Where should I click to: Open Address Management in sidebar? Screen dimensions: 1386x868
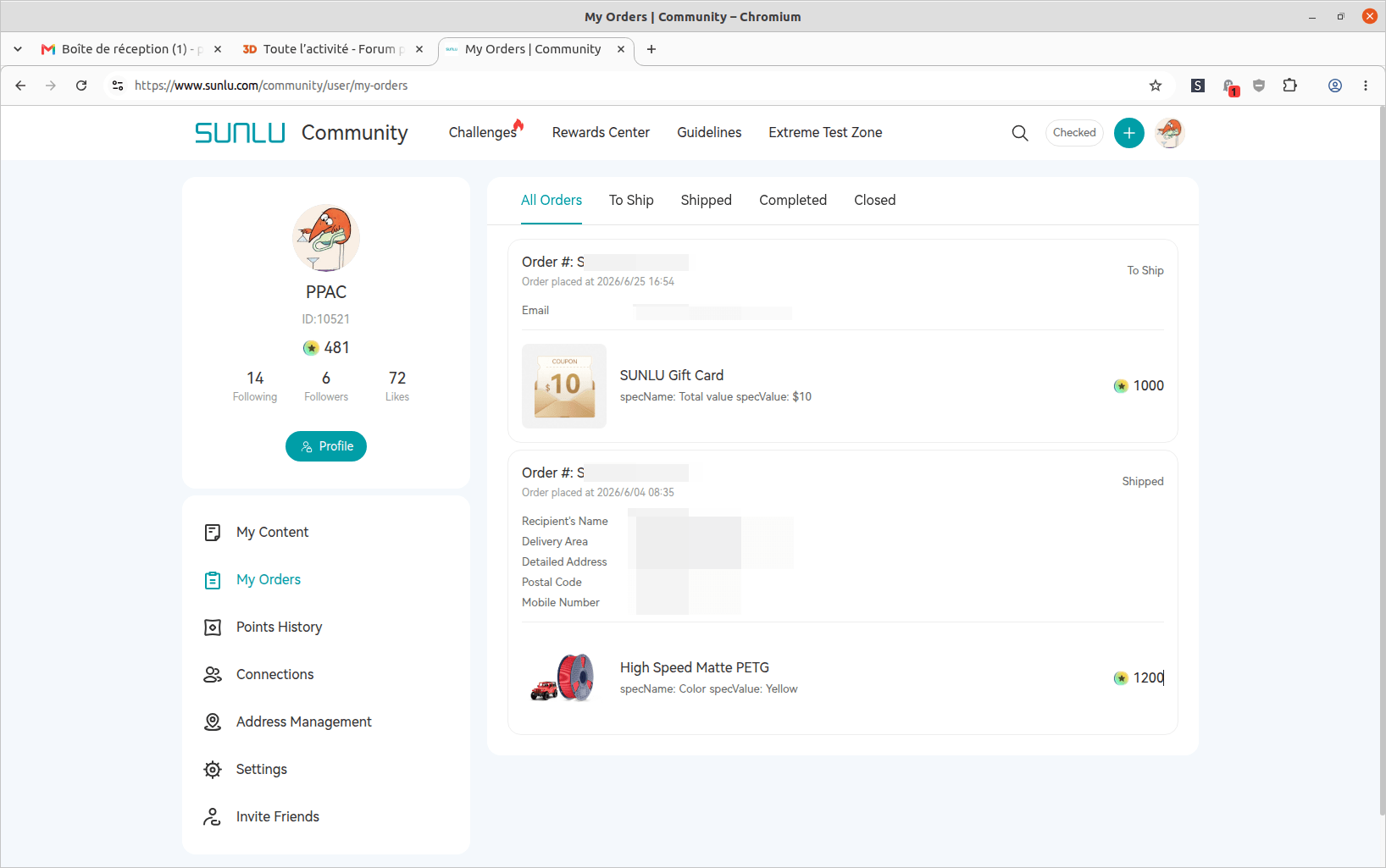tap(303, 722)
